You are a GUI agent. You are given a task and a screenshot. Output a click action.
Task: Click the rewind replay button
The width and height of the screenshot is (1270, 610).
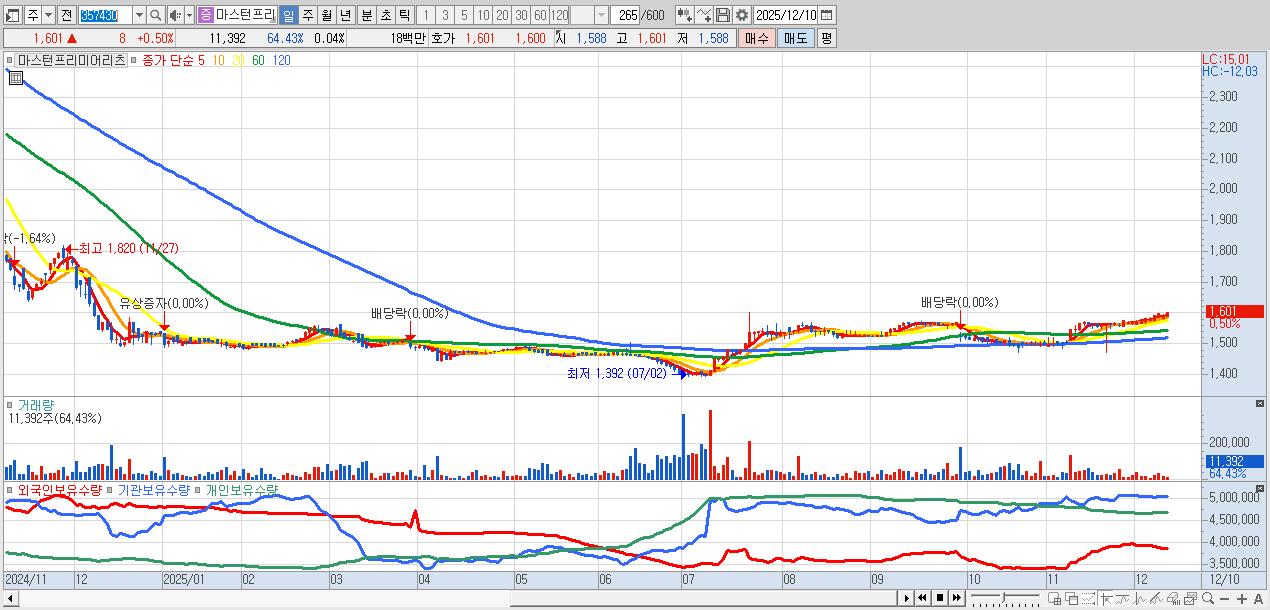tap(922, 598)
